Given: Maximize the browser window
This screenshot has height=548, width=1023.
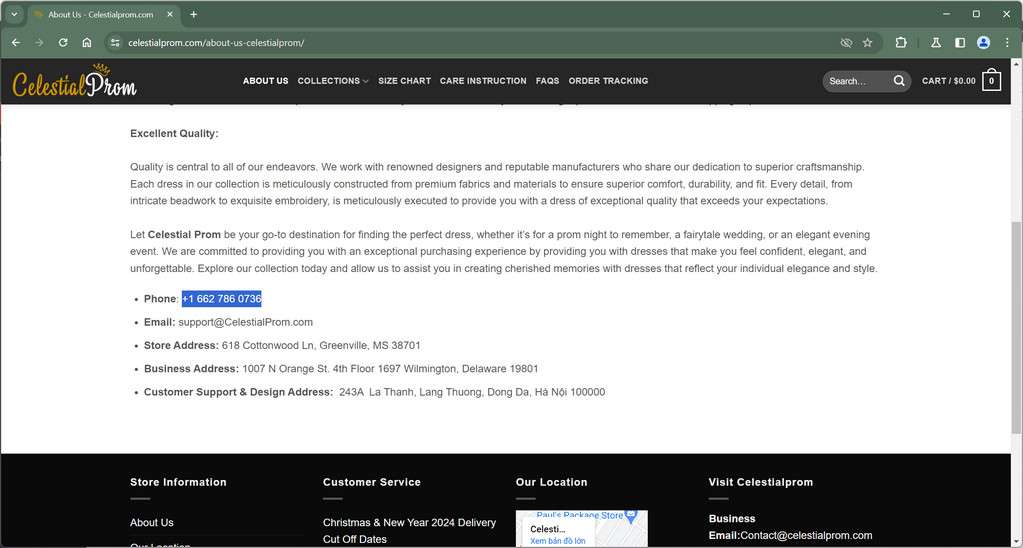Looking at the screenshot, I should (x=976, y=14).
